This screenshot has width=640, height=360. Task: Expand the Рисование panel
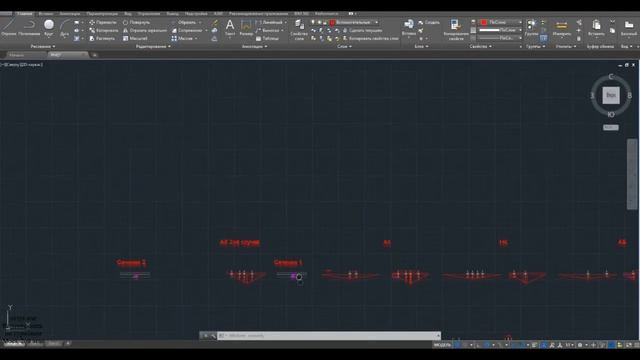coord(43,47)
